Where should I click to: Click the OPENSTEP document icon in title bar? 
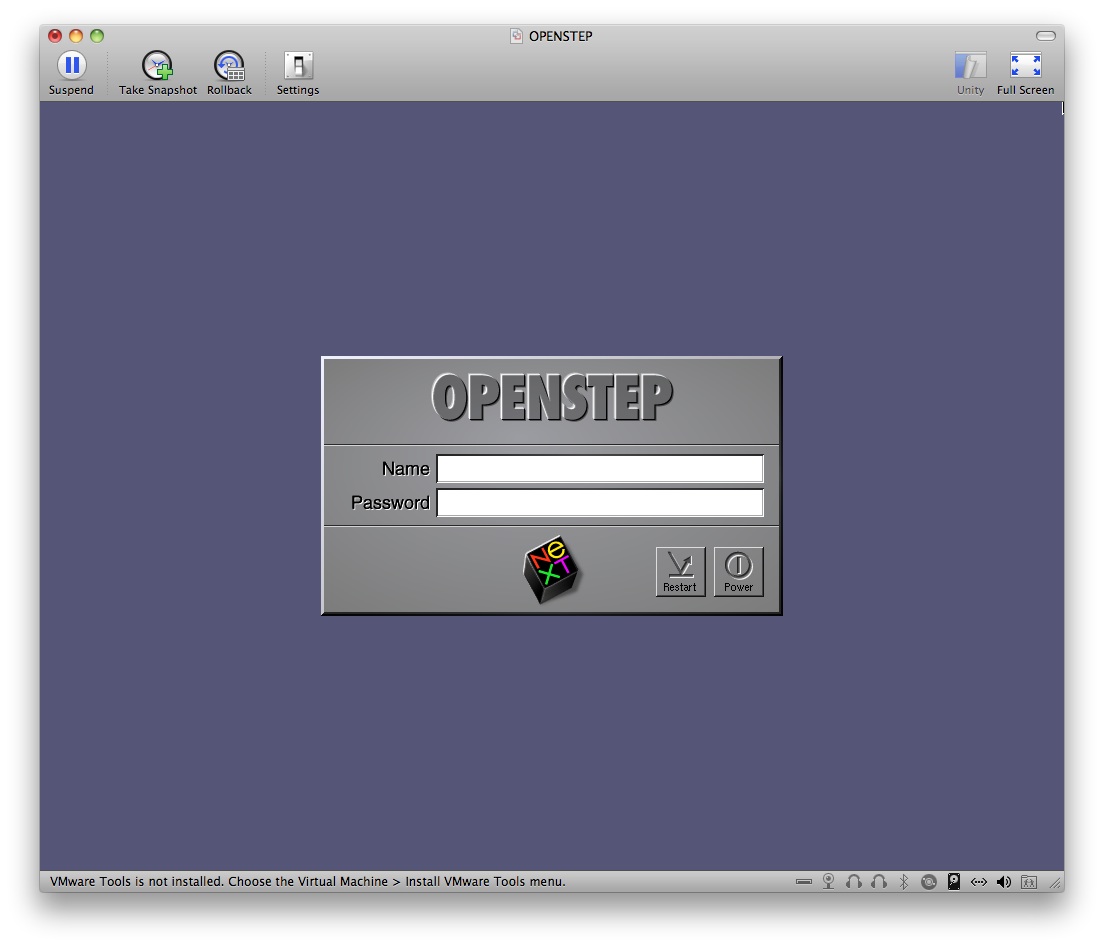516,36
